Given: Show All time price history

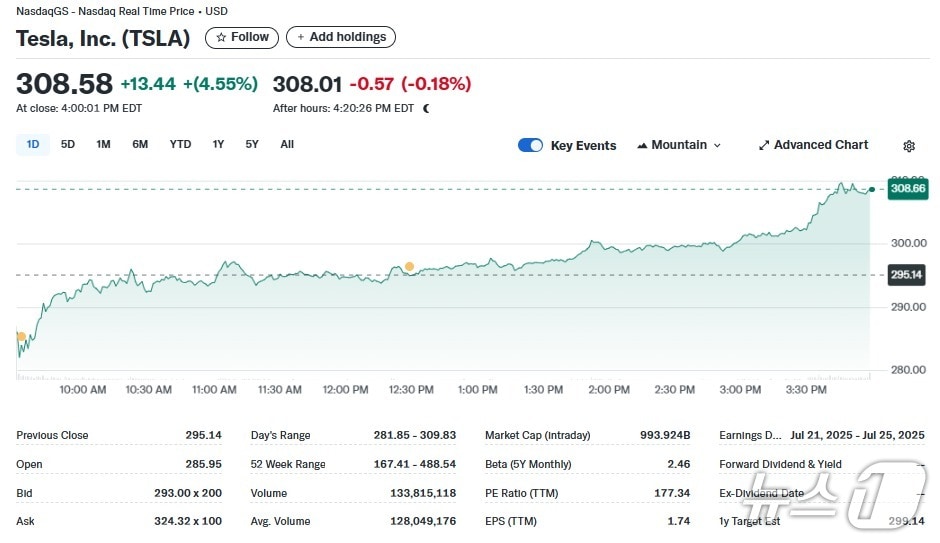Looking at the screenshot, I should click(x=287, y=144).
